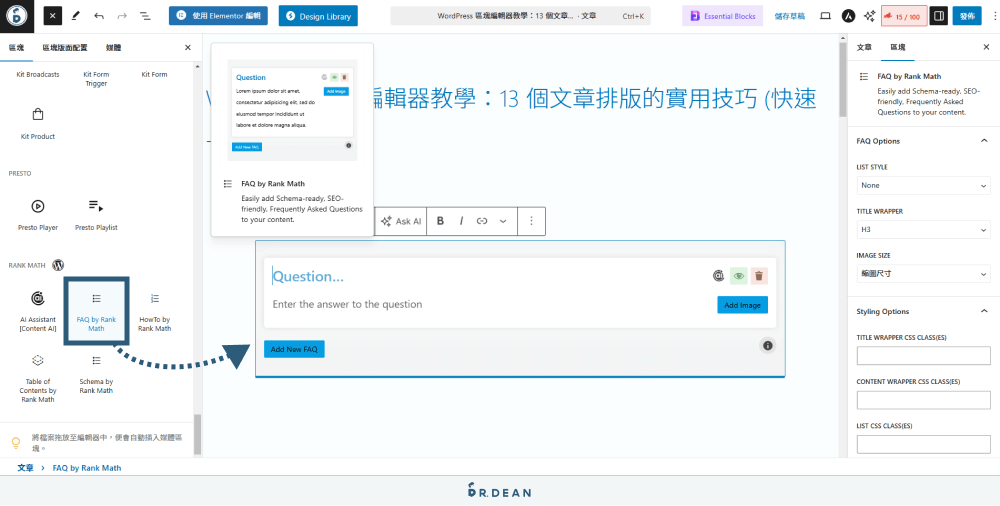Viewport: 1000px width, 506px height.
Task: Click the Content Wrapper CSS Class(es) field
Action: point(923,400)
